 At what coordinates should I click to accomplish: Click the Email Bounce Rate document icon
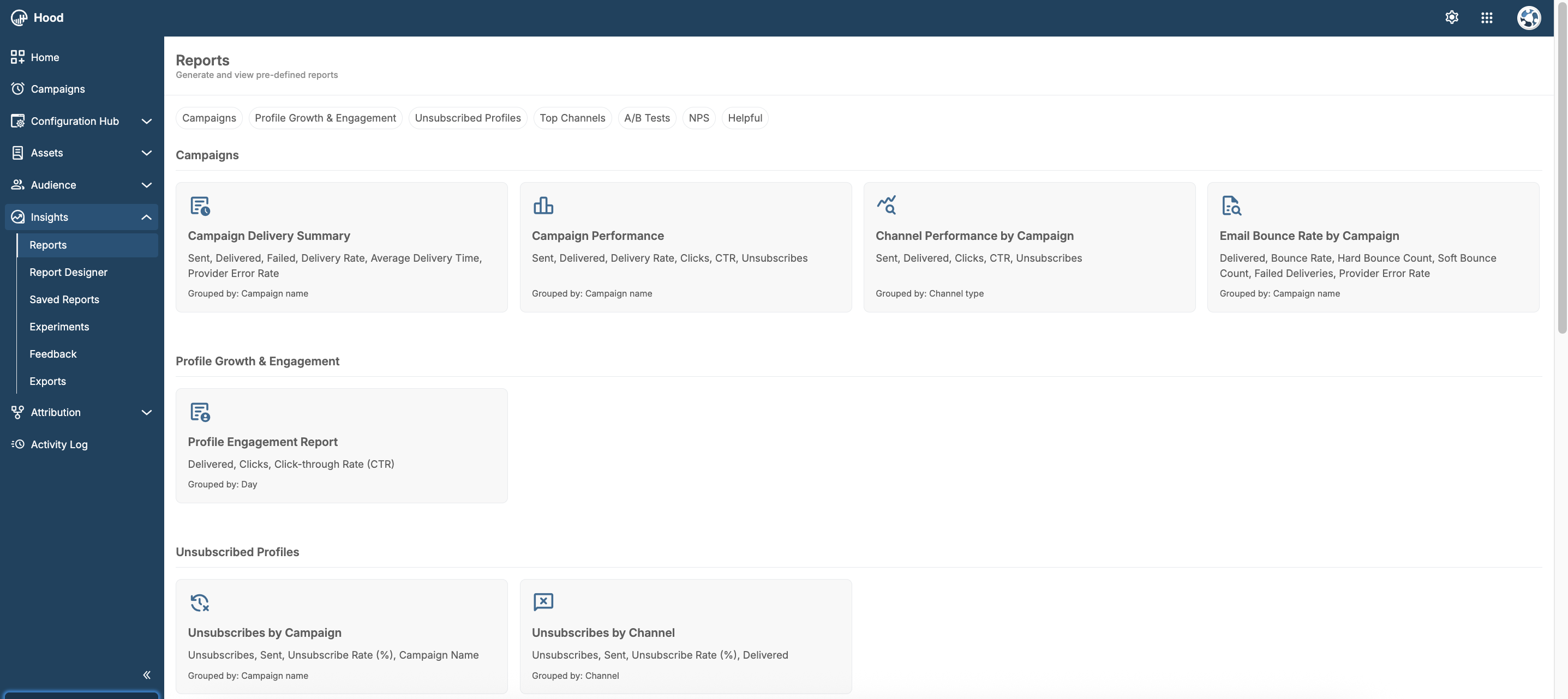coord(1231,206)
